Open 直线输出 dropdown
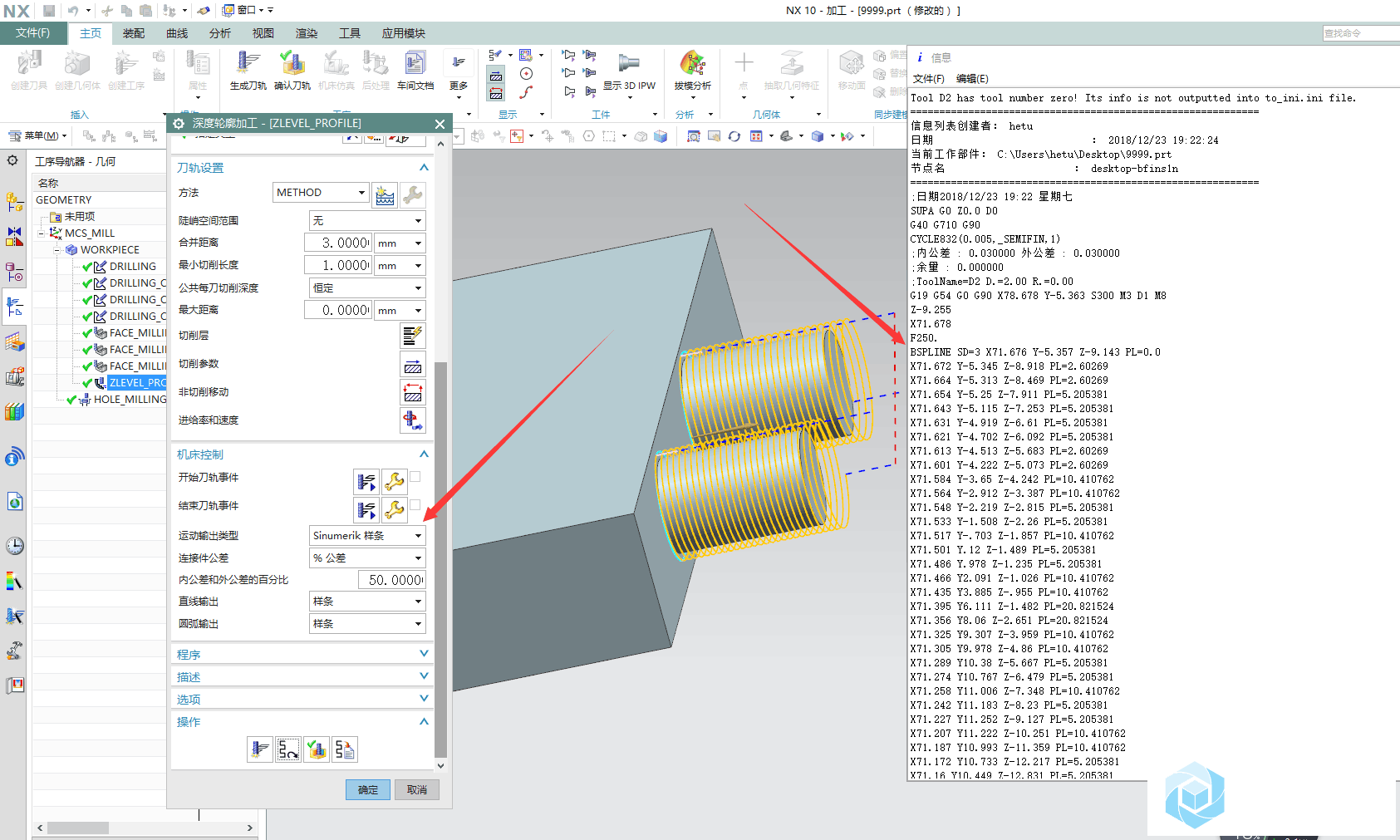The height and width of the screenshot is (840, 1400). tap(367, 602)
